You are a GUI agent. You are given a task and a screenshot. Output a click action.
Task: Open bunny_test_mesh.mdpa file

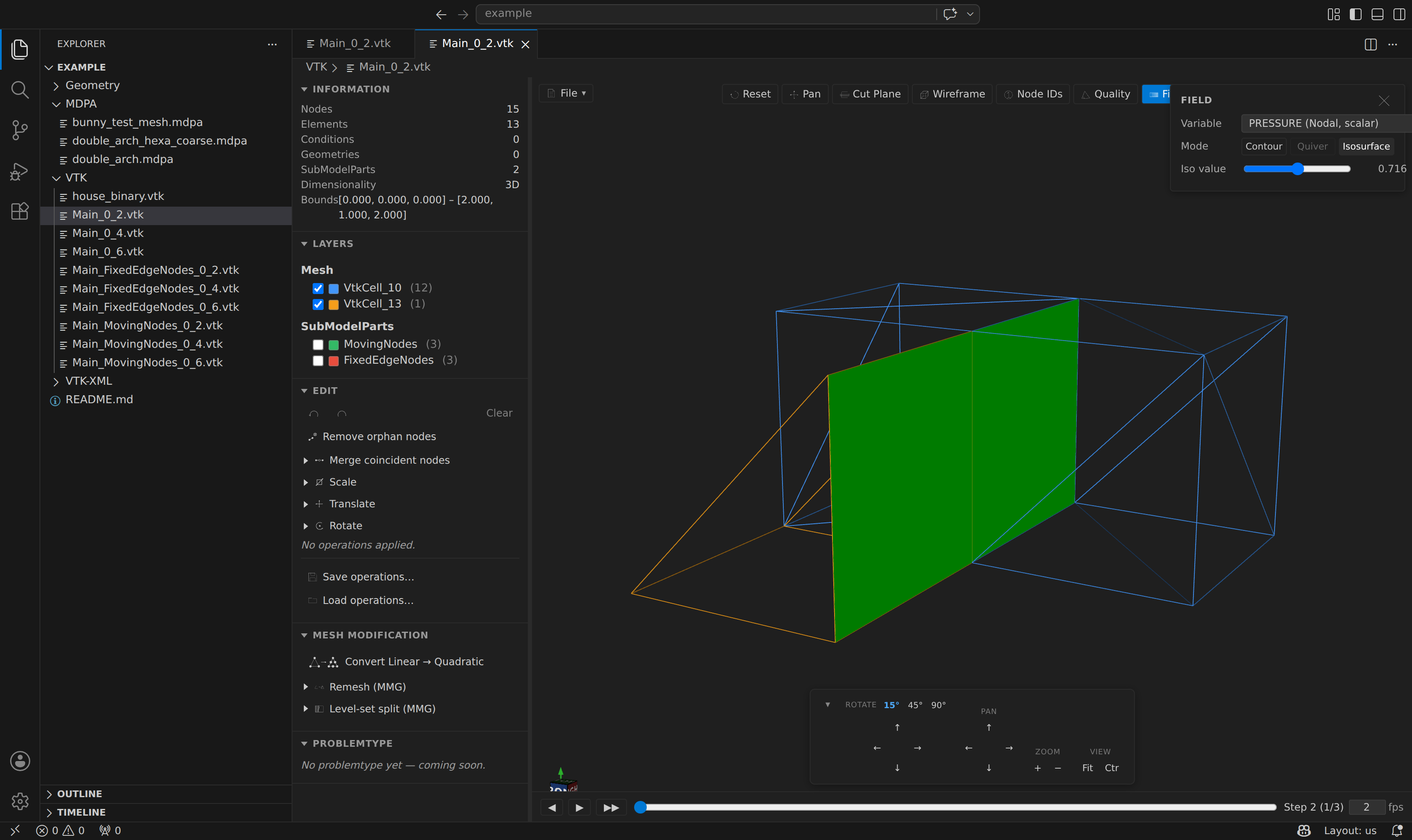137,122
